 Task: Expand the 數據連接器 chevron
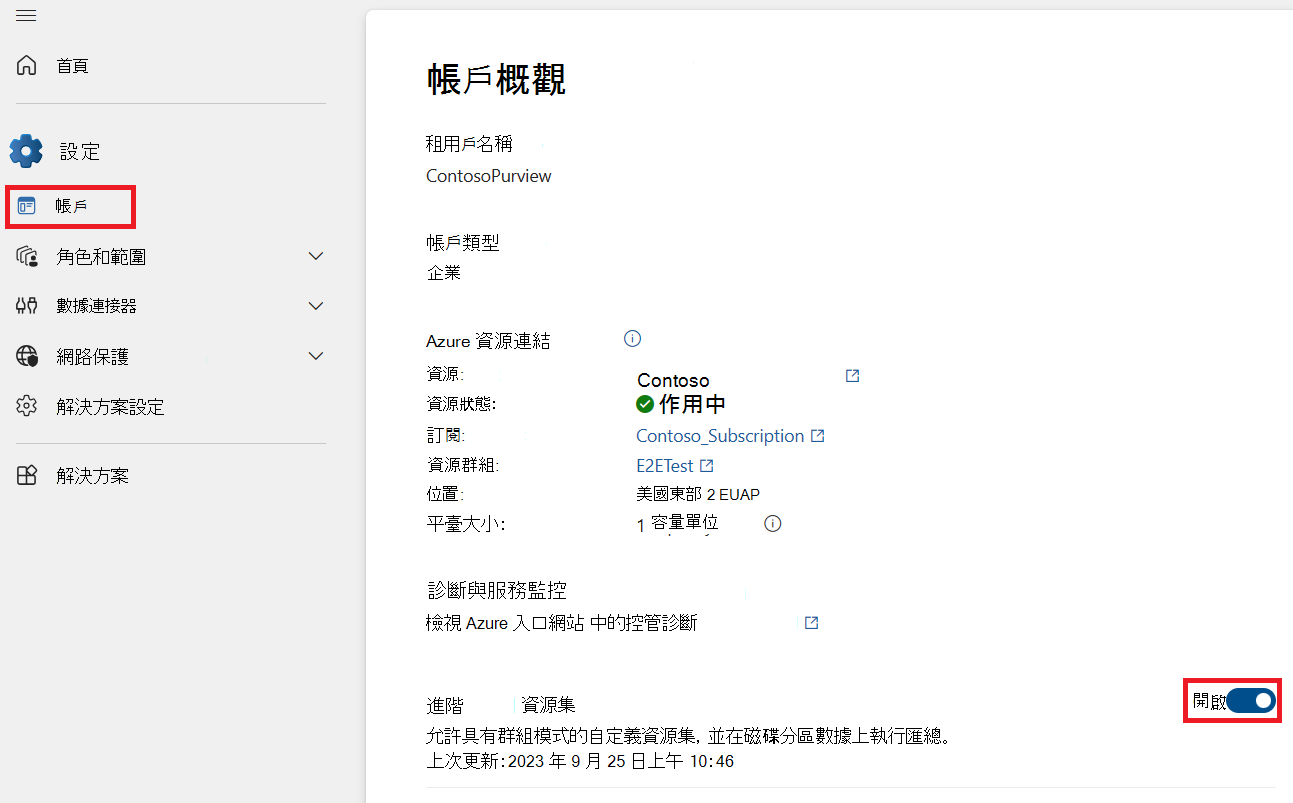click(316, 305)
